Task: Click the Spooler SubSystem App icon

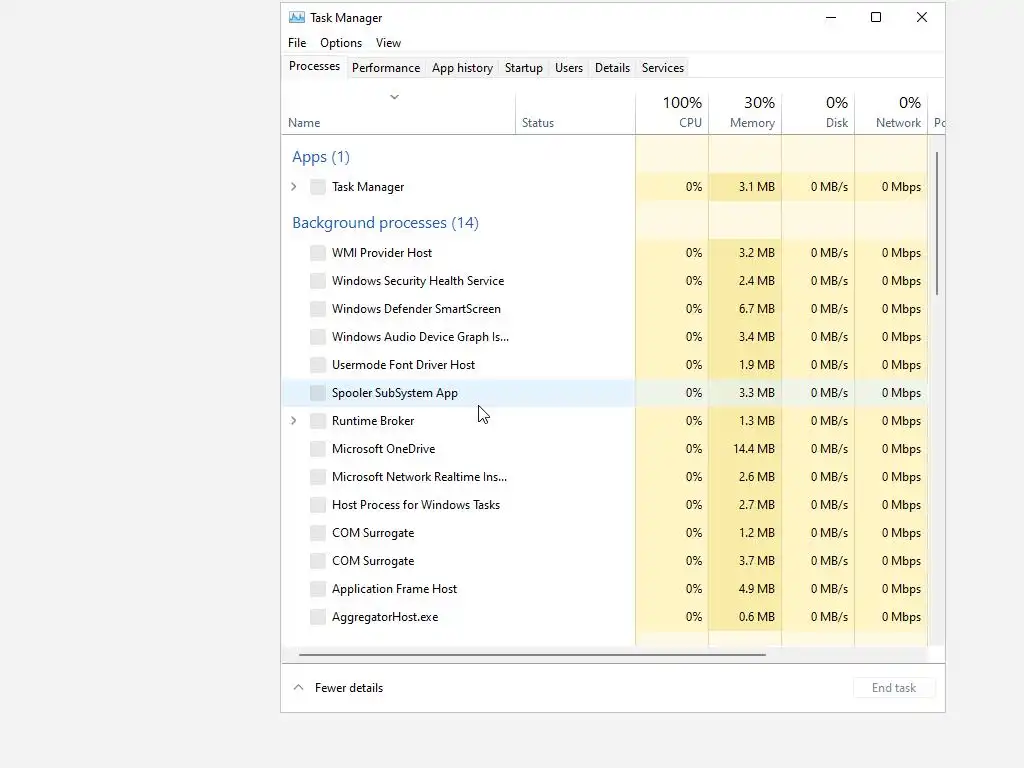Action: click(x=318, y=393)
